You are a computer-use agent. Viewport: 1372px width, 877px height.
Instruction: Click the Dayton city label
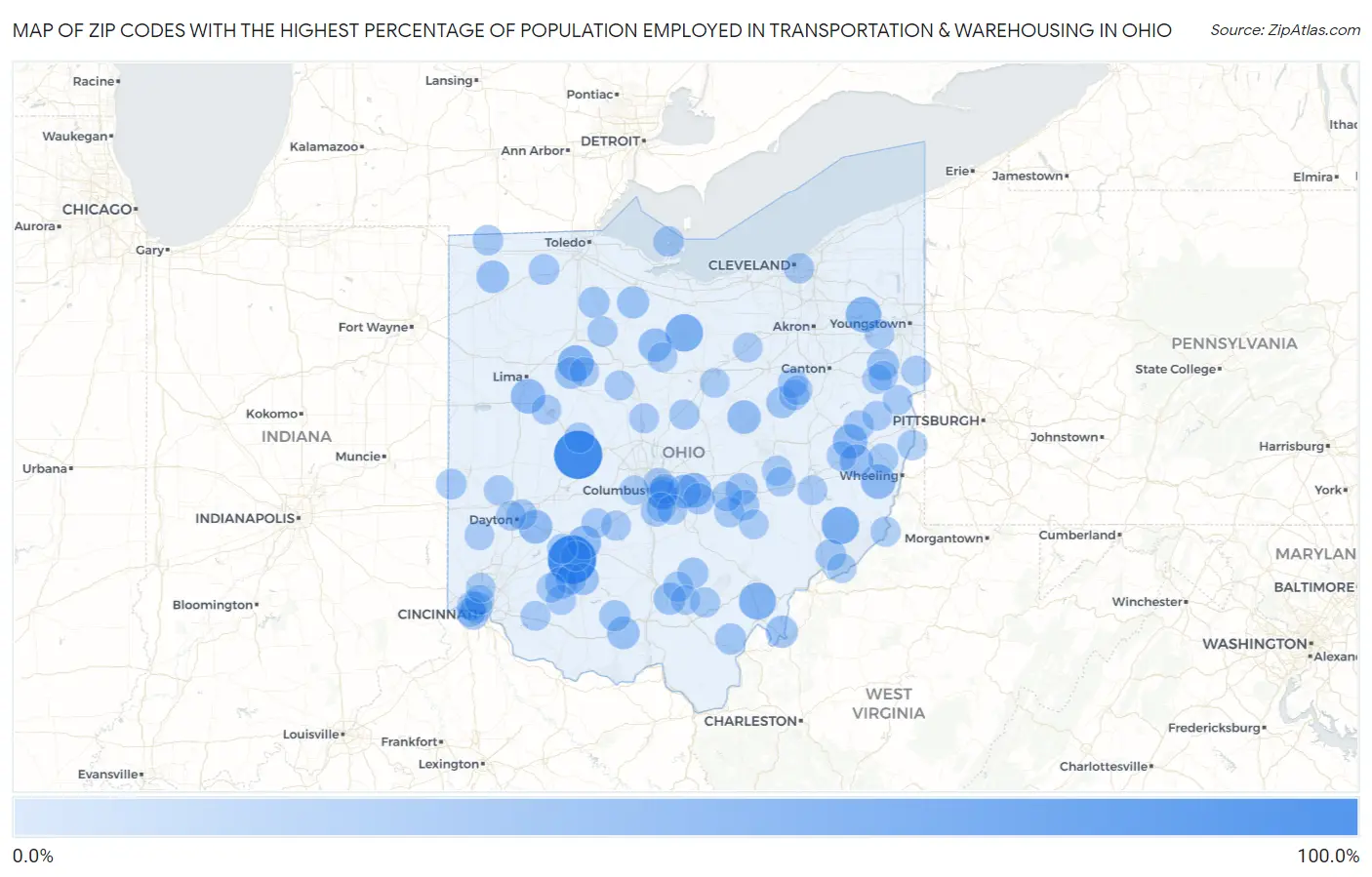pyautogui.click(x=492, y=520)
